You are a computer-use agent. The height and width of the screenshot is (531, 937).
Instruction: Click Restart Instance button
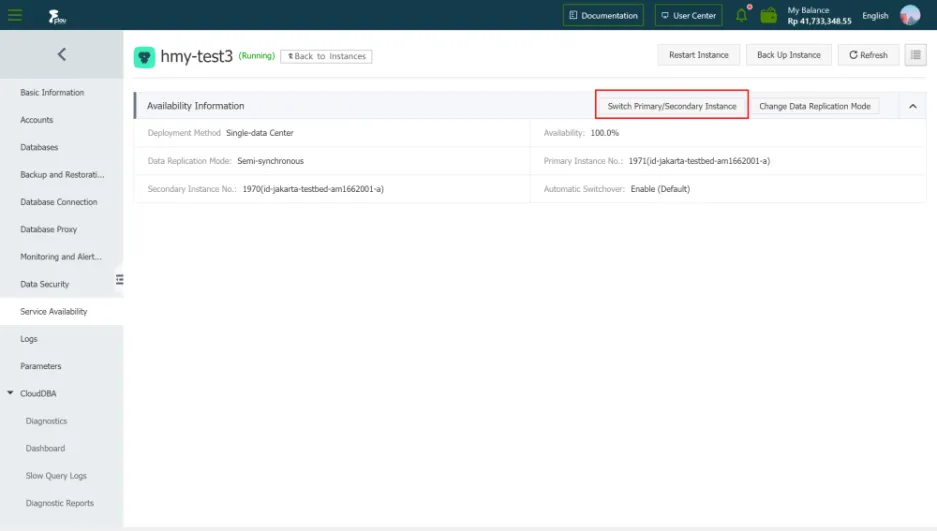point(699,55)
